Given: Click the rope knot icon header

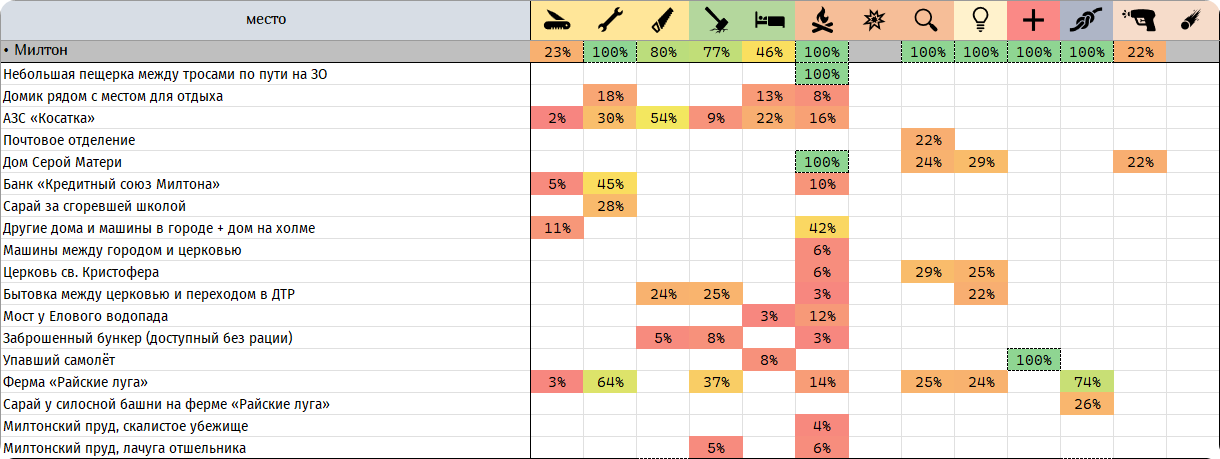Looking at the screenshot, I should (1087, 20).
